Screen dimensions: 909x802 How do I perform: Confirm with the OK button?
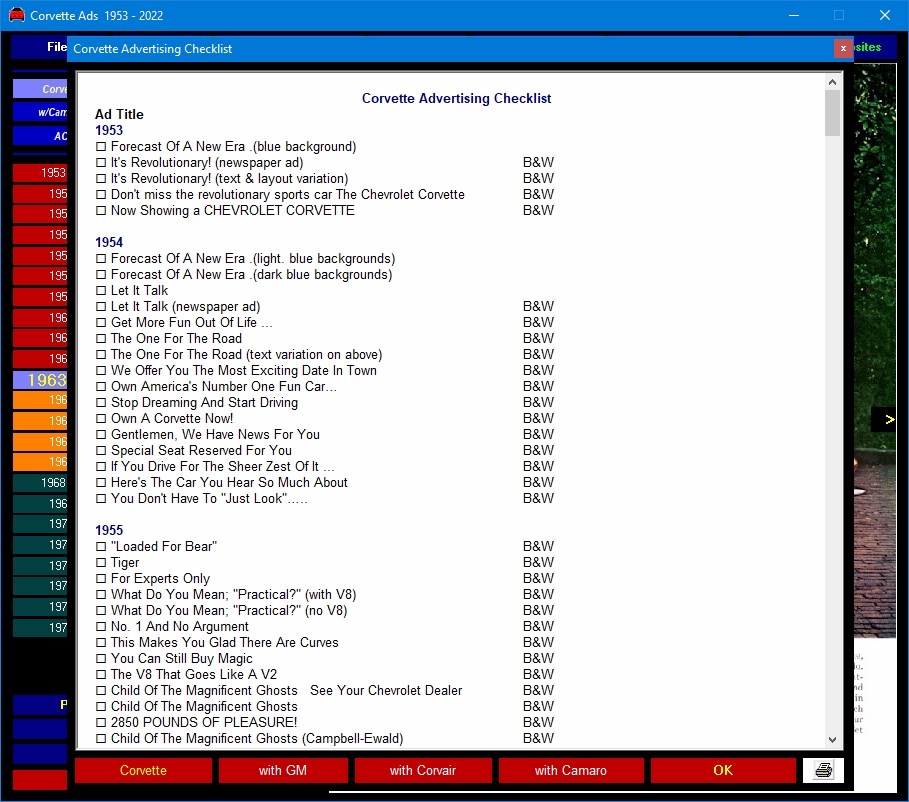(723, 770)
